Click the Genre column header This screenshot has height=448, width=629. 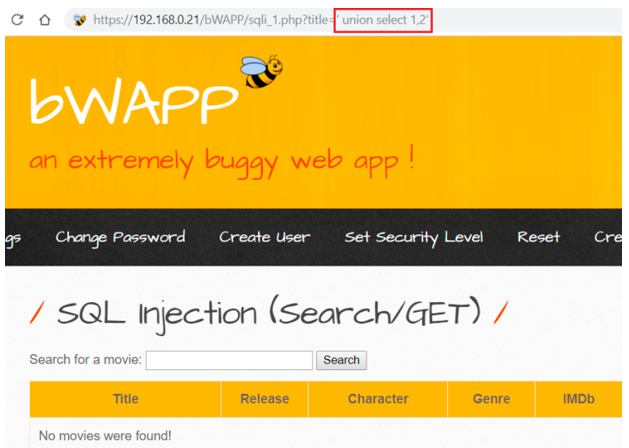491,399
